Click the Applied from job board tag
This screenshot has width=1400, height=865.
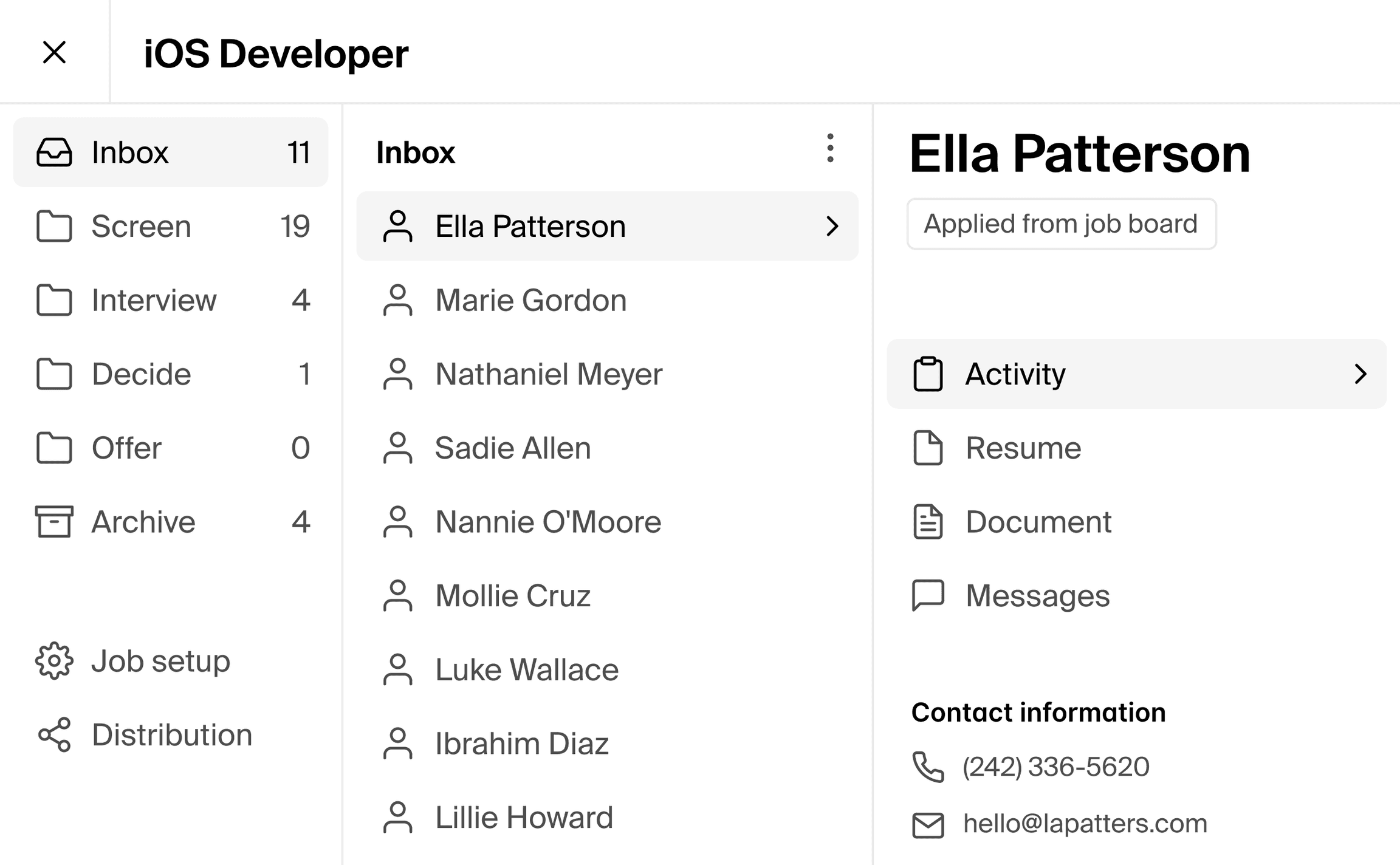(x=1061, y=224)
